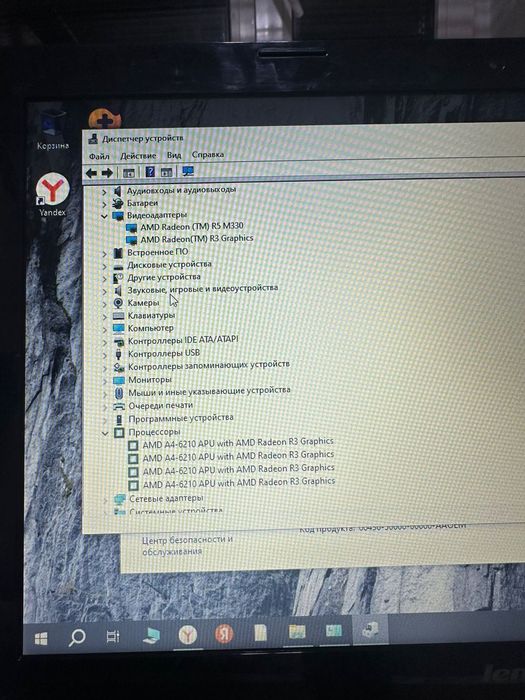Expand the Батареи node
The width and height of the screenshot is (525, 700).
104,204
